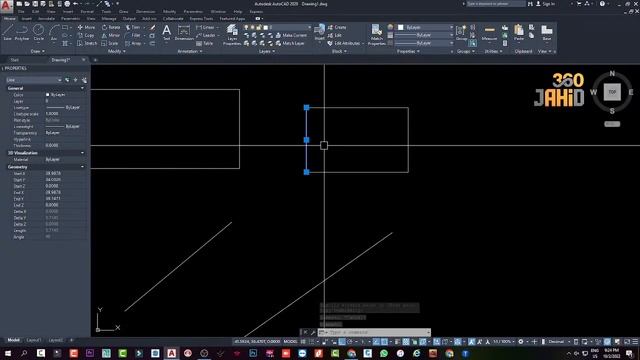Toggle polar tracking in status bar

[350, 342]
